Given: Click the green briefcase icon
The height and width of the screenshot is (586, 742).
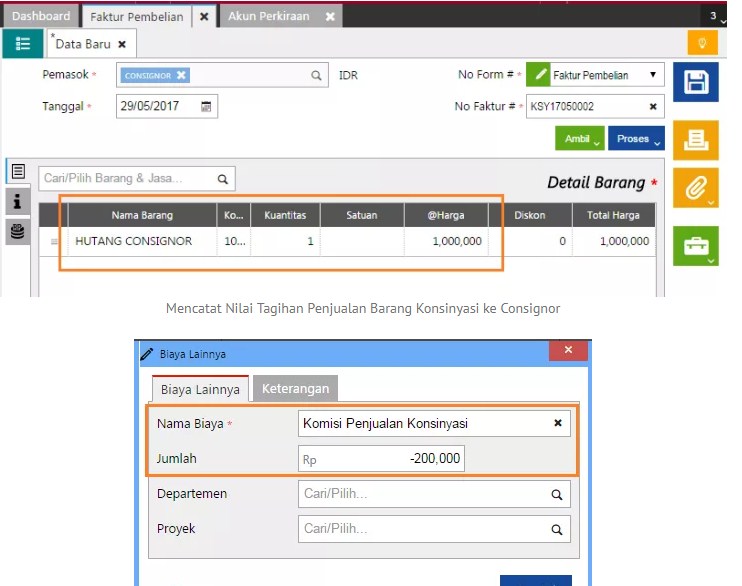Looking at the screenshot, I should click(x=695, y=245).
